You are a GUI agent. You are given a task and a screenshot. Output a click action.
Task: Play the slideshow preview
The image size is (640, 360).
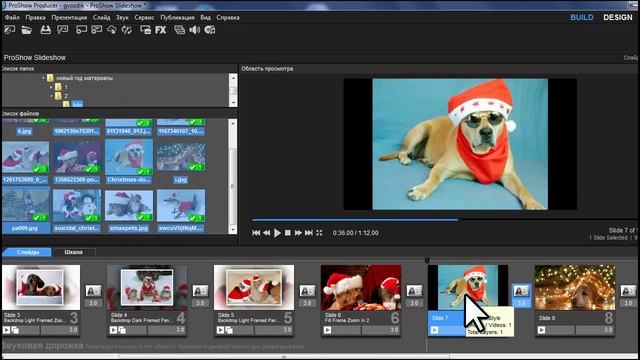[277, 233]
